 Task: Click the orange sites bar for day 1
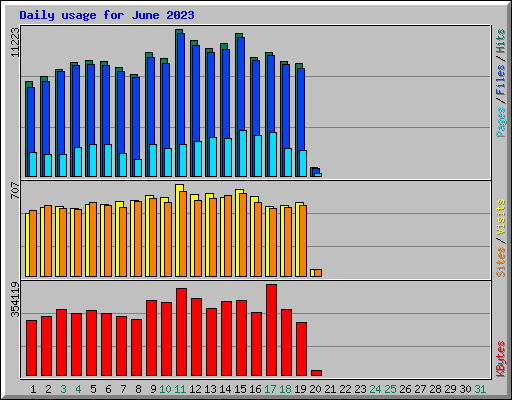tap(33, 244)
